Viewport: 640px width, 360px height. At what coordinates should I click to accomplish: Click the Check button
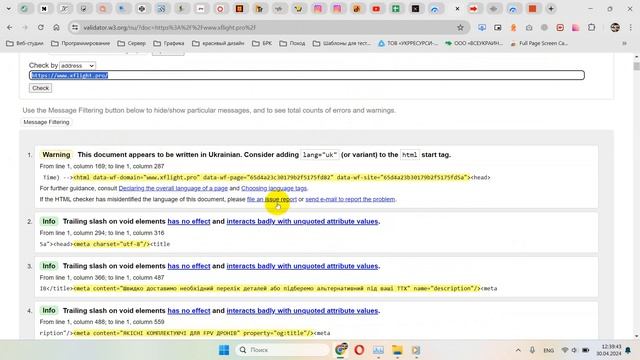40,88
